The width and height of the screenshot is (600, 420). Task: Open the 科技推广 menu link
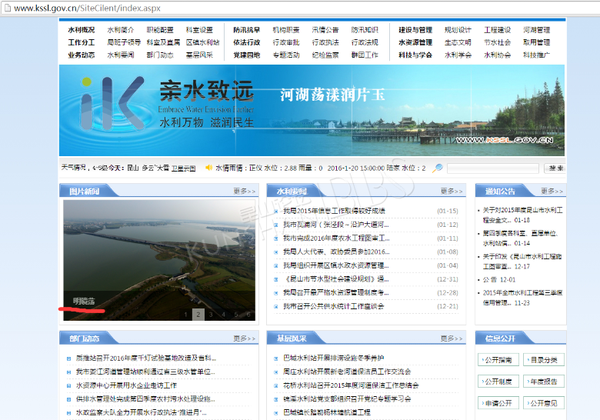(536, 55)
